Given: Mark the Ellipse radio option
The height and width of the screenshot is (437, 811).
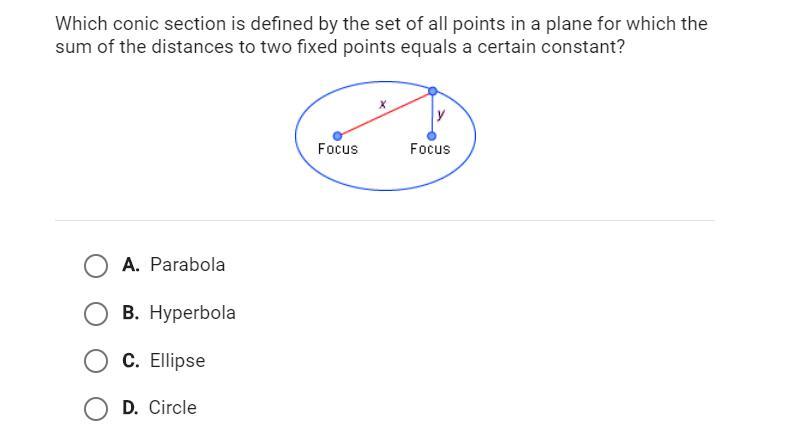Looking at the screenshot, I should click(x=96, y=361).
